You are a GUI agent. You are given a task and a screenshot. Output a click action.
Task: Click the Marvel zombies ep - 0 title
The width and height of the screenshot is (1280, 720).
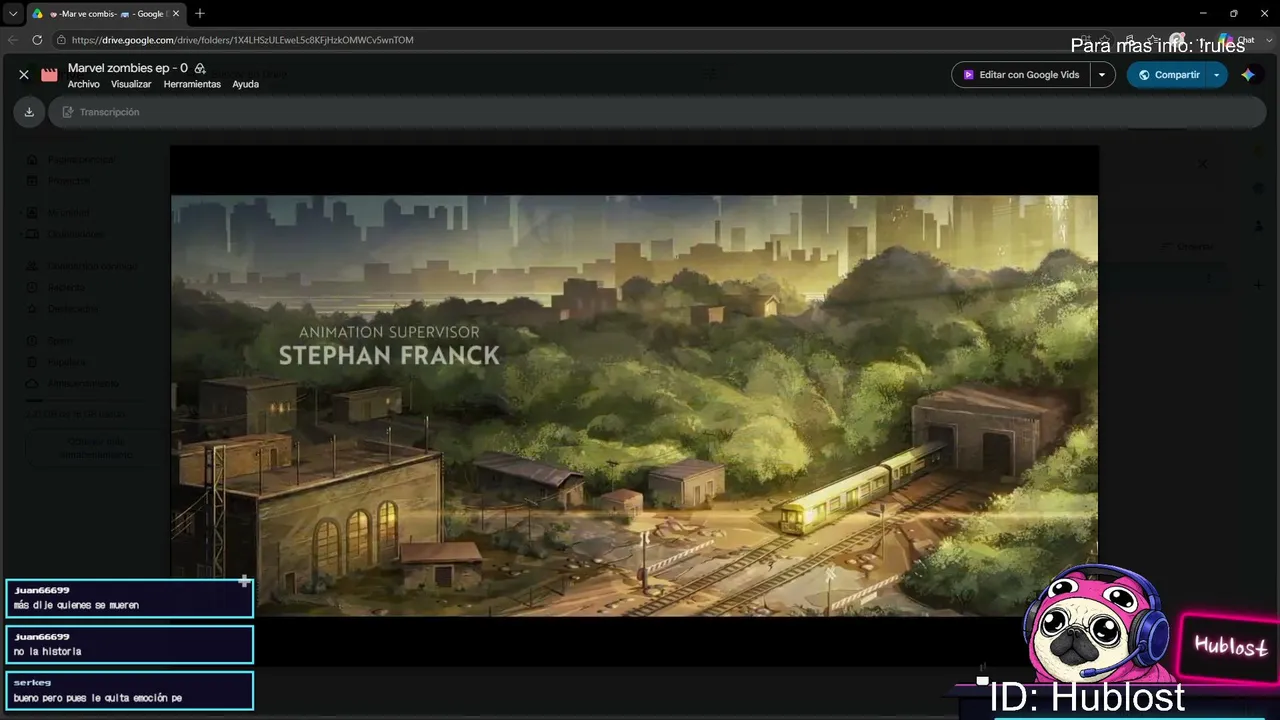[128, 68]
